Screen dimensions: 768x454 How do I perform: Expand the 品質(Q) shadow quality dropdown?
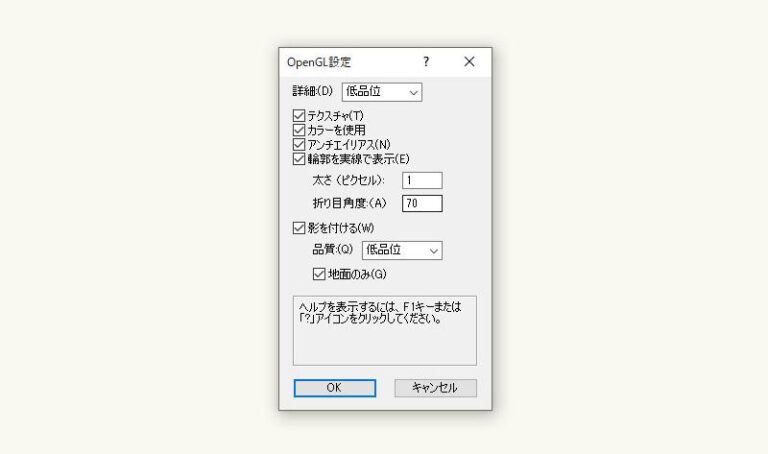(402, 250)
